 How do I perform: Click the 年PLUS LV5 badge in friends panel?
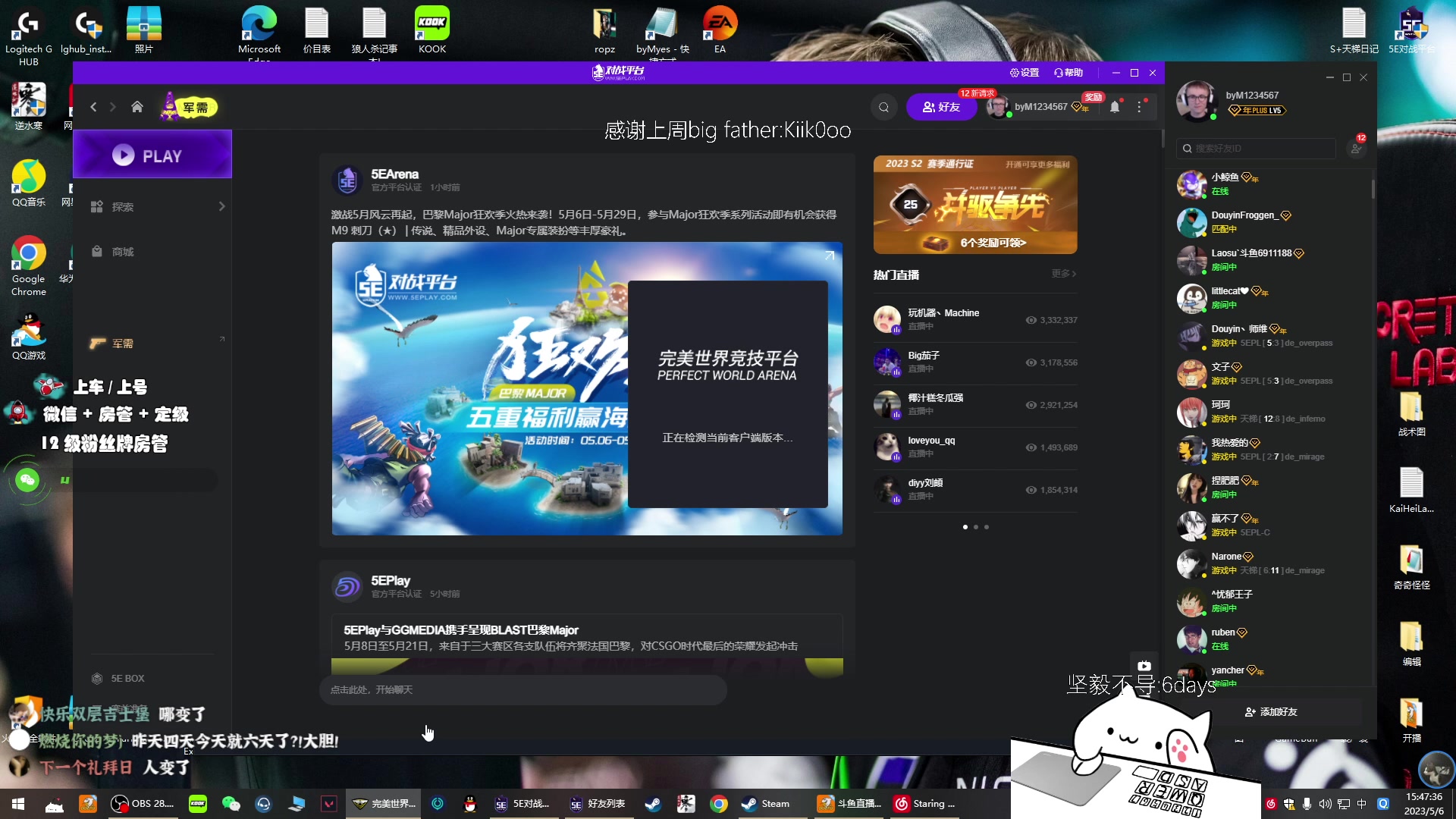point(1257,111)
